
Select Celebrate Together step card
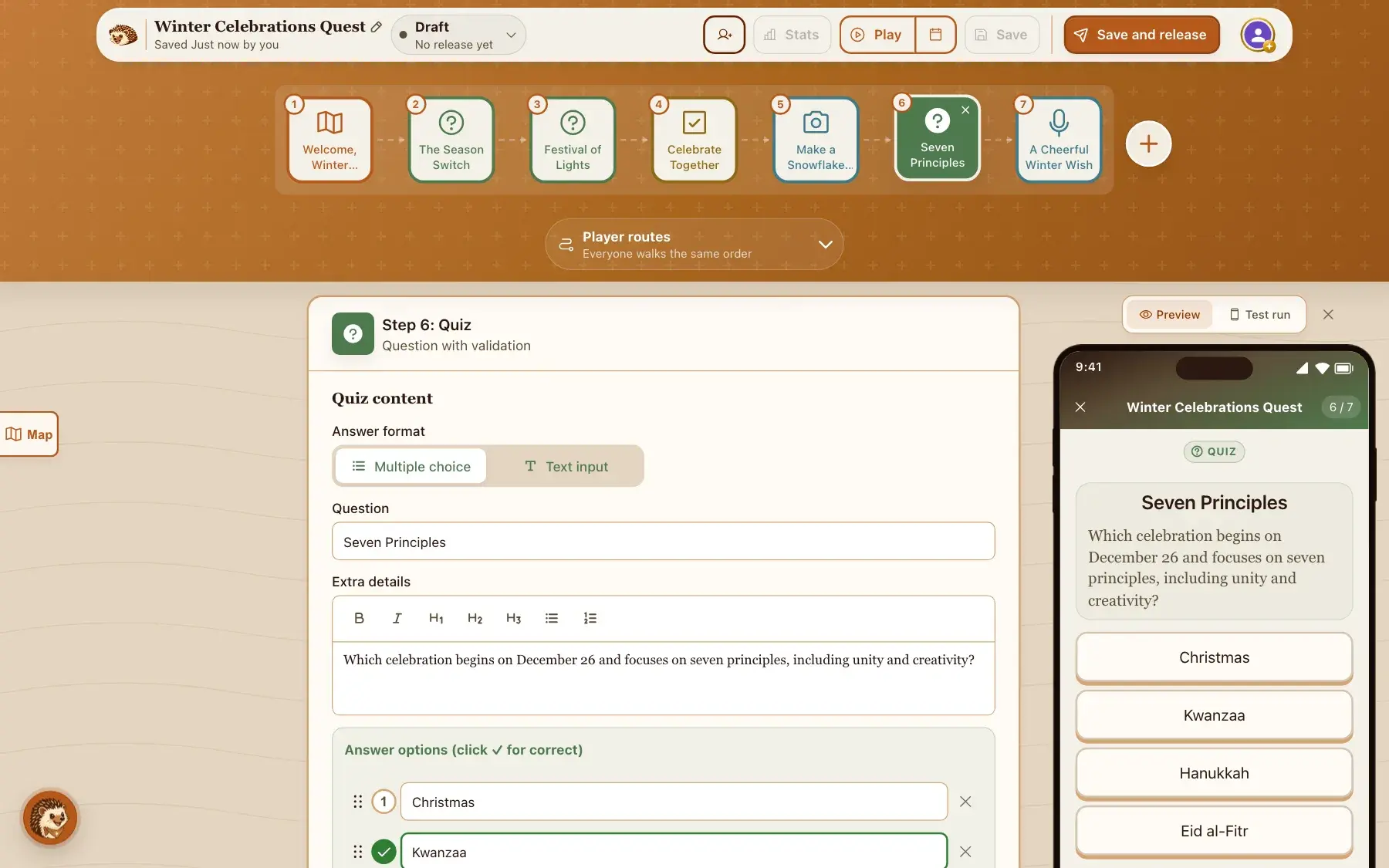(x=694, y=140)
